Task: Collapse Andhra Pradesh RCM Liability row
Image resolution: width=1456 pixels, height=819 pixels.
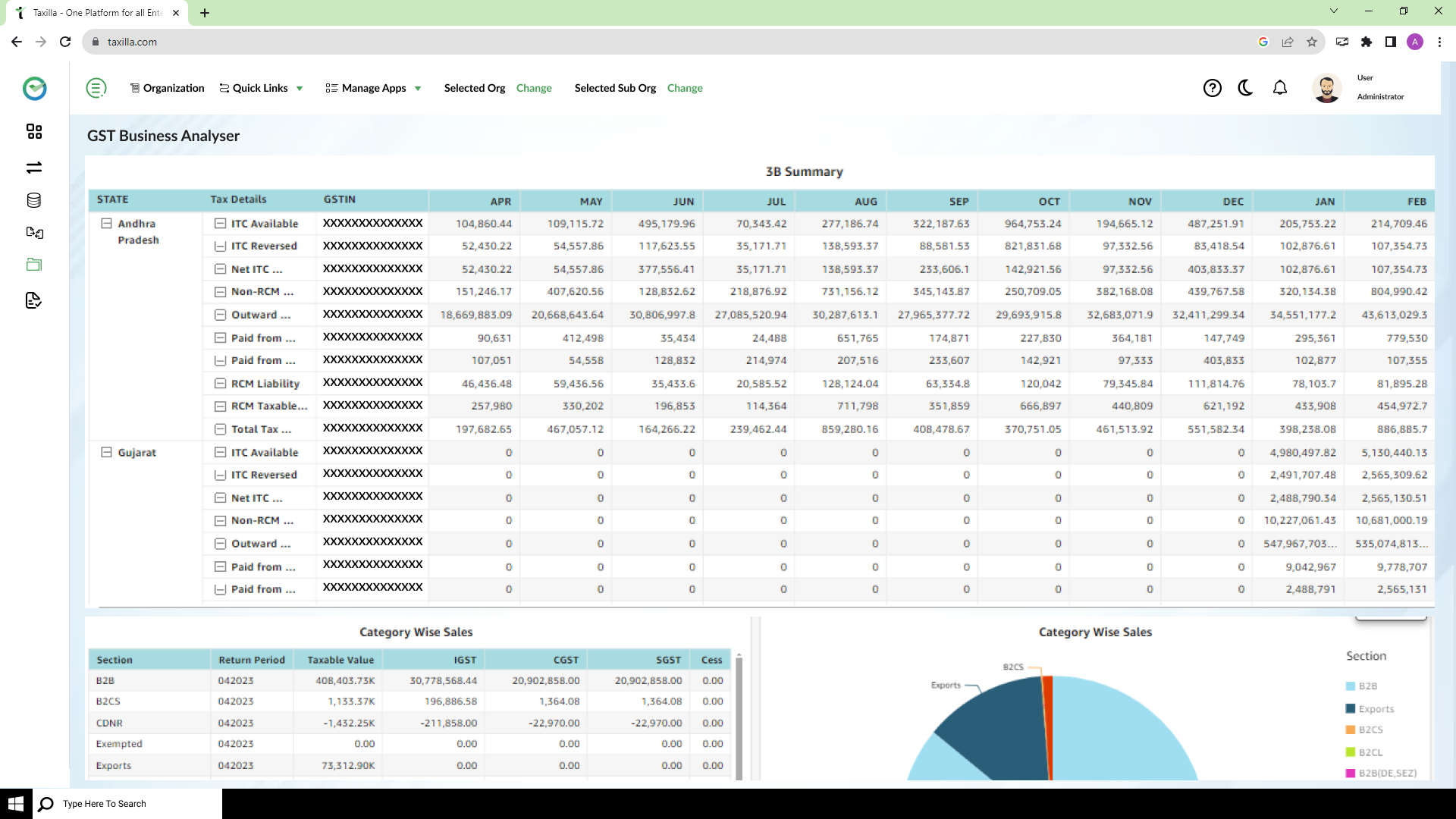Action: pyautogui.click(x=220, y=384)
